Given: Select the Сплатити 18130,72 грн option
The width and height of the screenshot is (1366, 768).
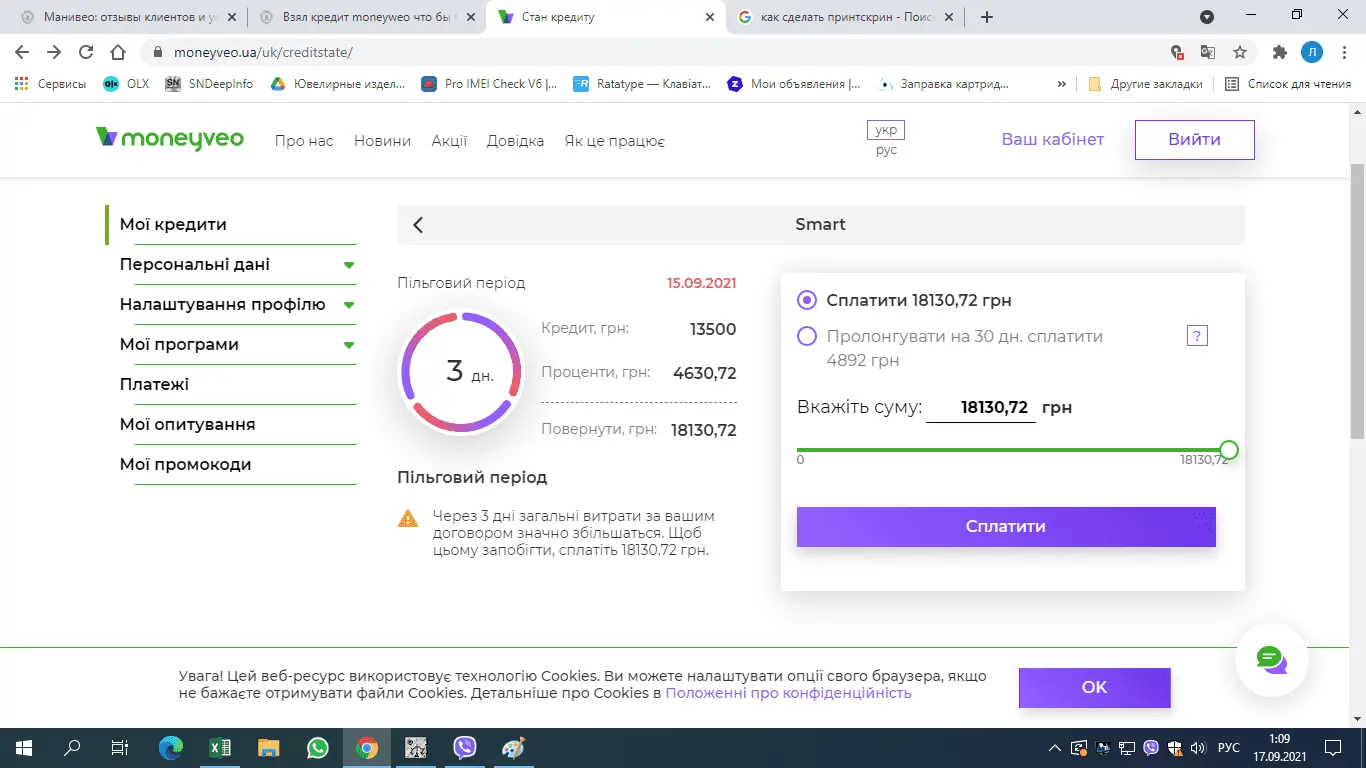Looking at the screenshot, I should click(807, 300).
